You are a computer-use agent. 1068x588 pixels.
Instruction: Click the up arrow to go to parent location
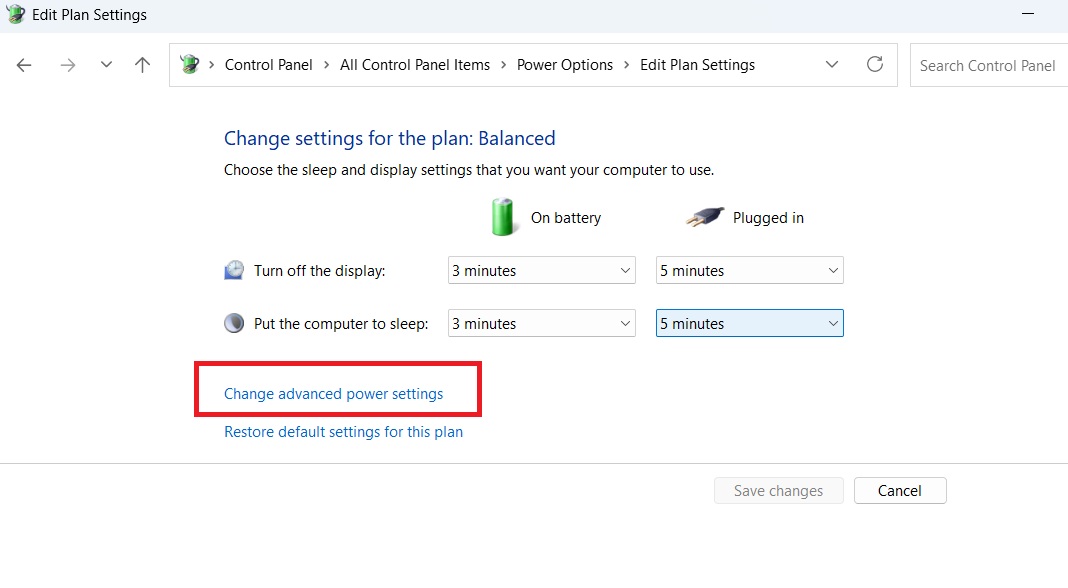(142, 64)
